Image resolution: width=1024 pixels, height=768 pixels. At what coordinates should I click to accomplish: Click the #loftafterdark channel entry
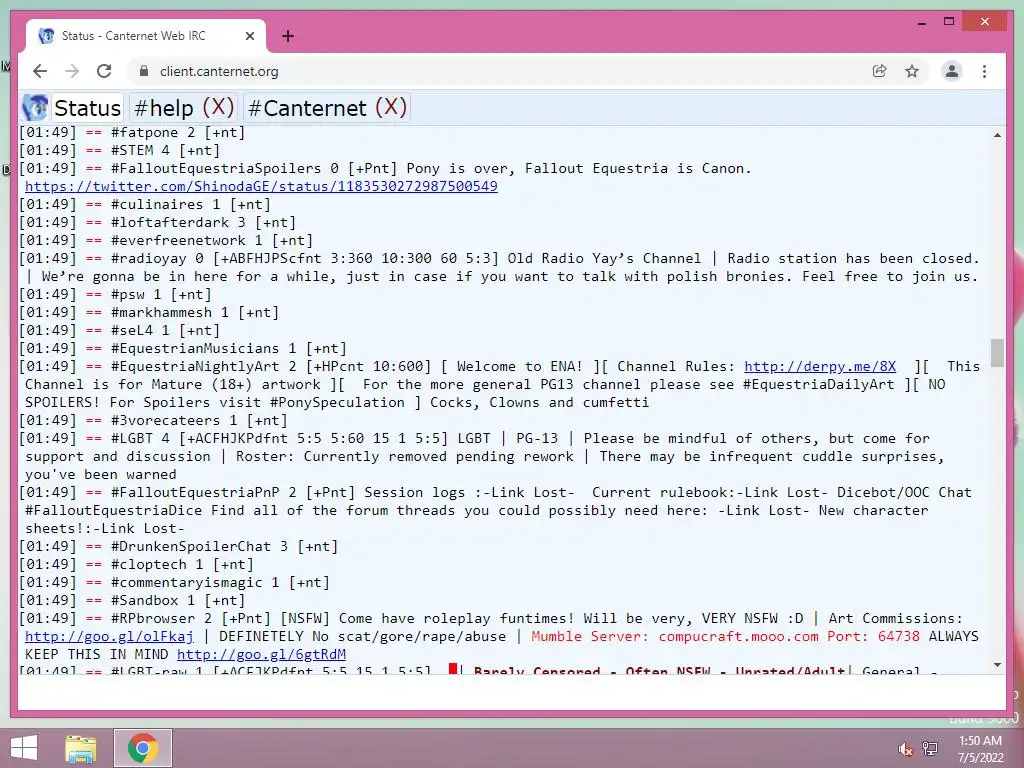pyautogui.click(x=170, y=223)
